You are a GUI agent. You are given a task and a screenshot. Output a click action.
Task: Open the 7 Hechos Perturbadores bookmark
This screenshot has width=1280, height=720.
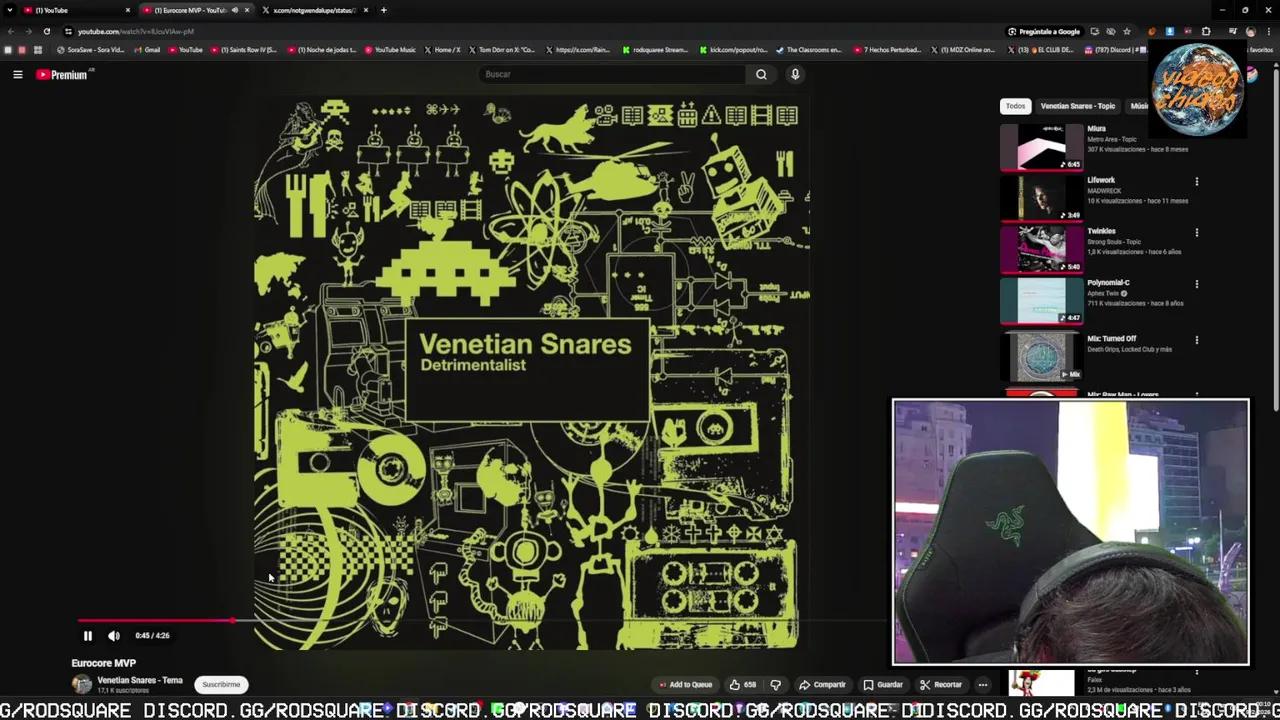click(887, 50)
